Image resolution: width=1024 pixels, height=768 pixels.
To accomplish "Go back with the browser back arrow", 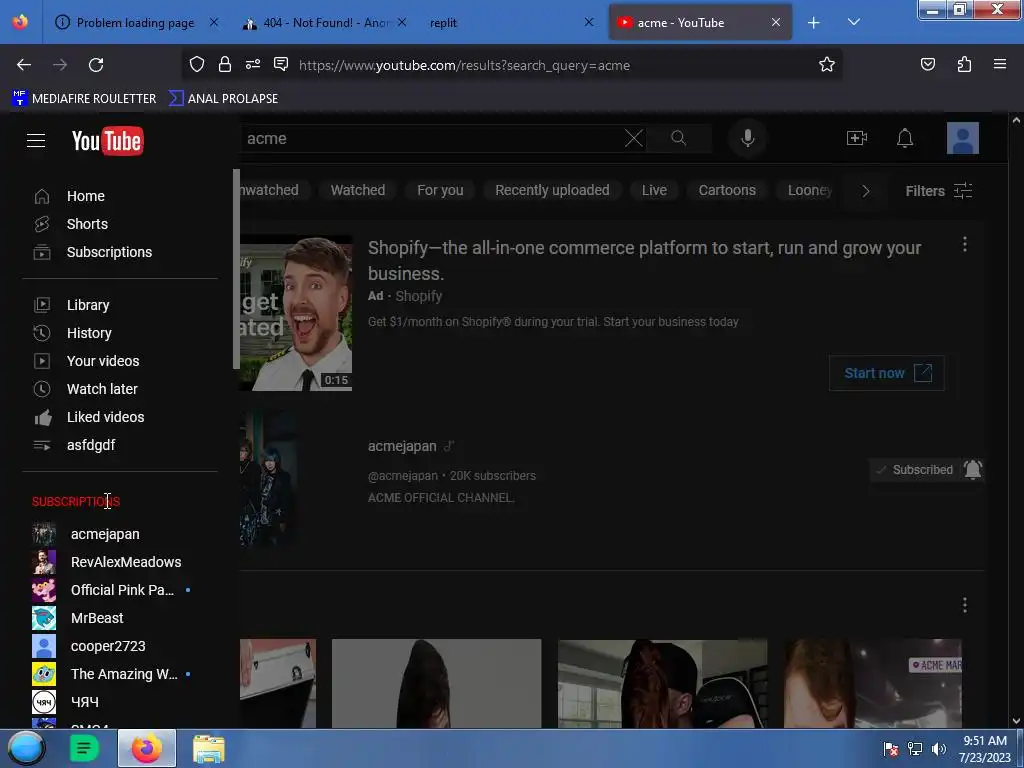I will [24, 65].
